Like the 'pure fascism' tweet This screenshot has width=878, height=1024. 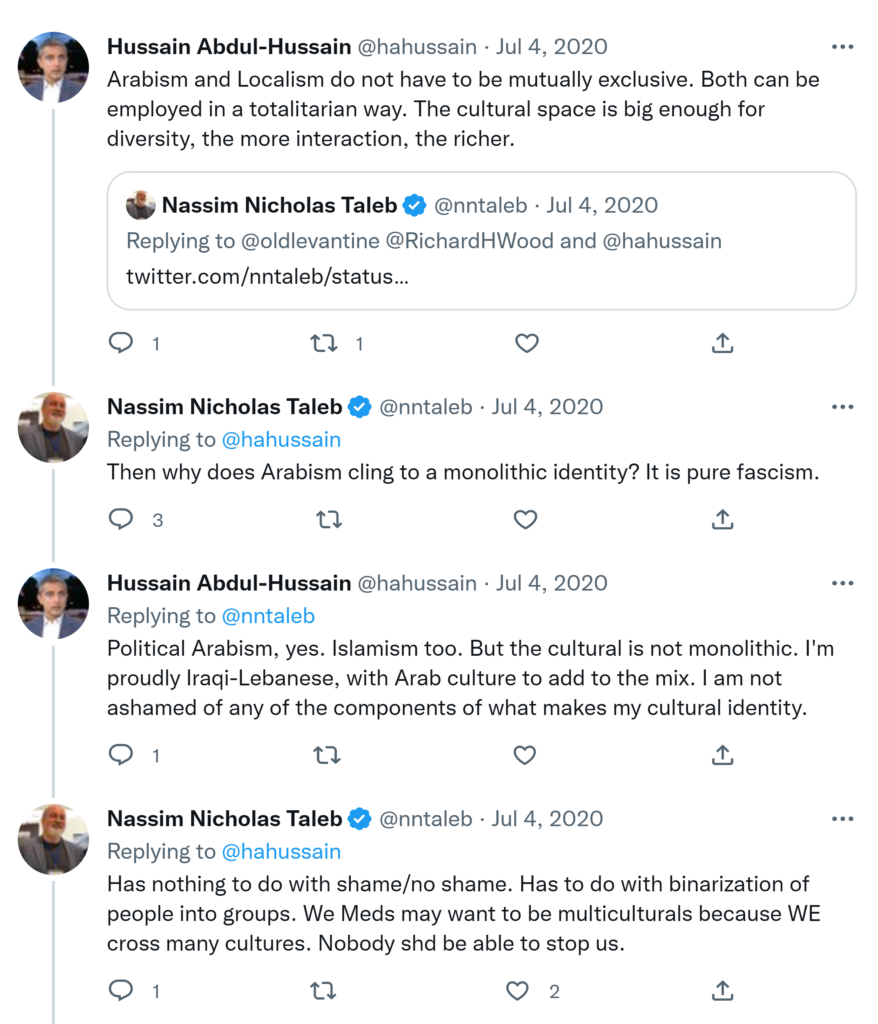coord(525,519)
